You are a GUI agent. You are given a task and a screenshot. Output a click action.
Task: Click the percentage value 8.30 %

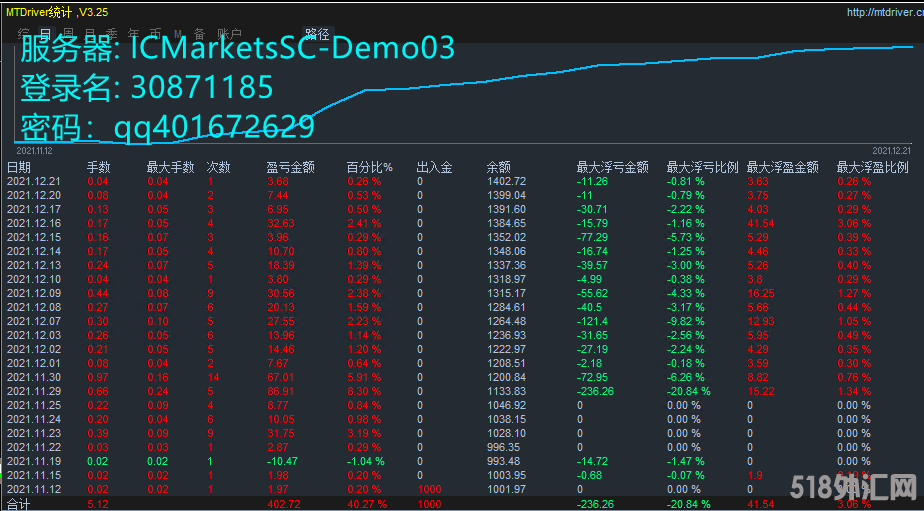(364, 391)
